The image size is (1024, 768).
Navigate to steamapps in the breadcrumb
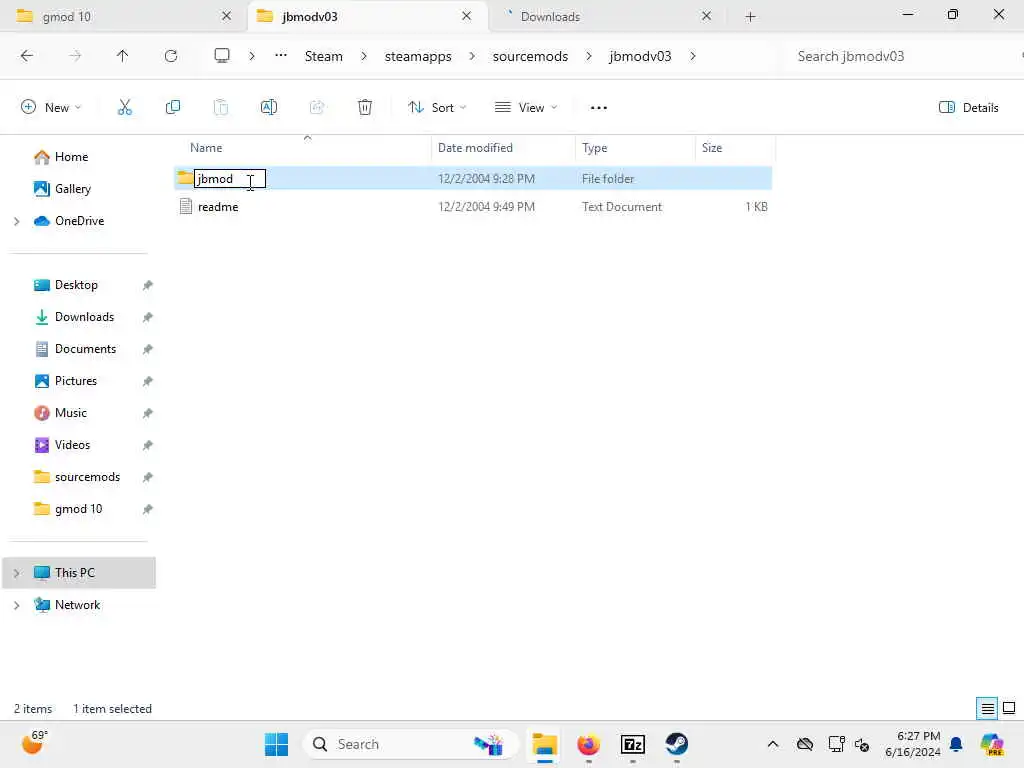418,56
